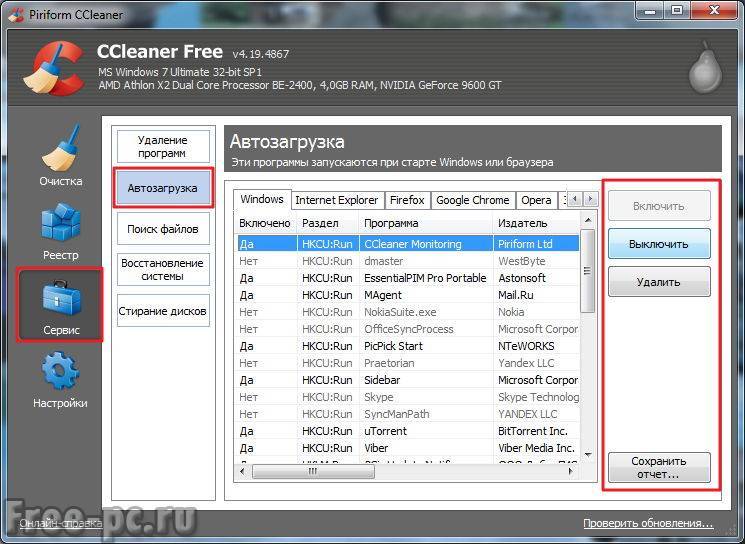Select Автозагрузка in tools list
745x544 pixels.
162,188
